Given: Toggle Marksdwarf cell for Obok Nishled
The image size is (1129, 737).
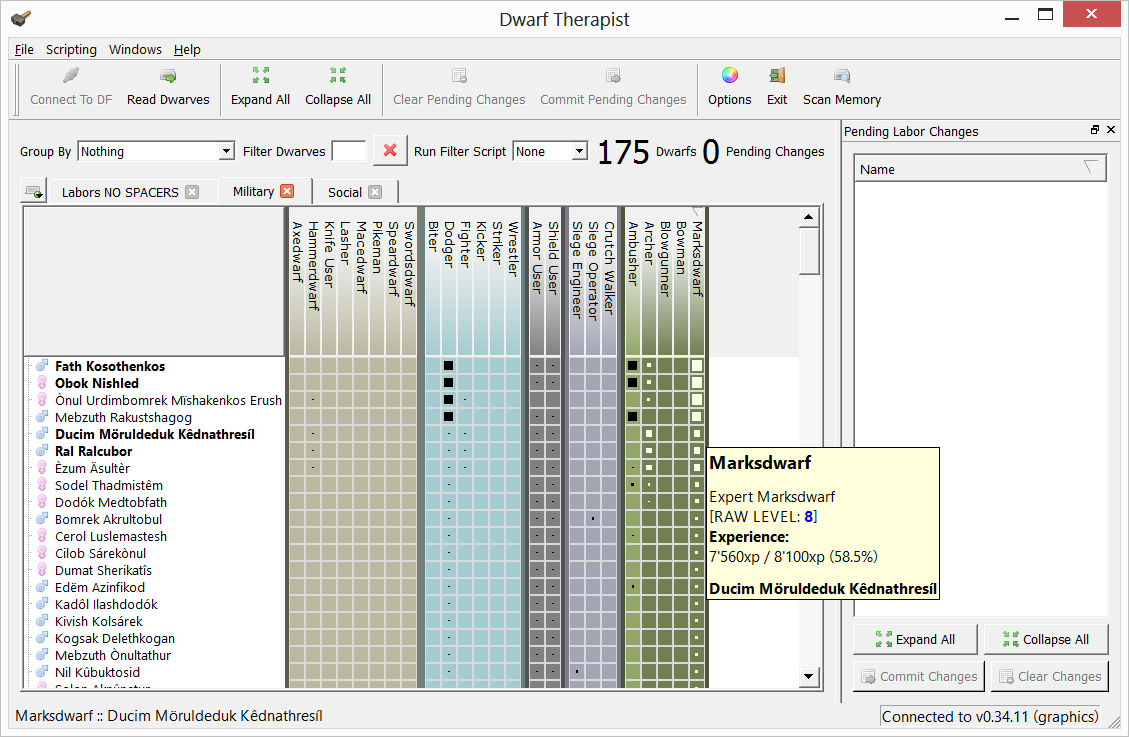Looking at the screenshot, I should (696, 383).
